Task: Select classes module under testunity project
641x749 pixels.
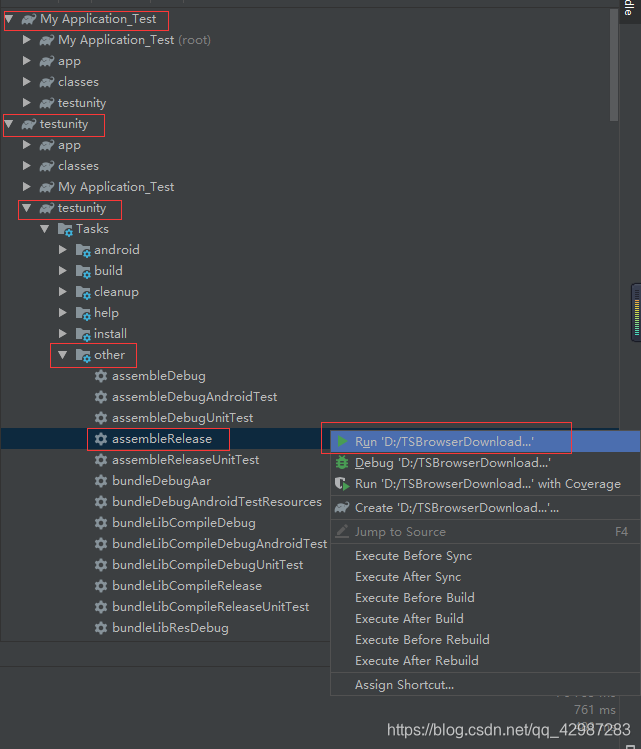Action: [78, 166]
